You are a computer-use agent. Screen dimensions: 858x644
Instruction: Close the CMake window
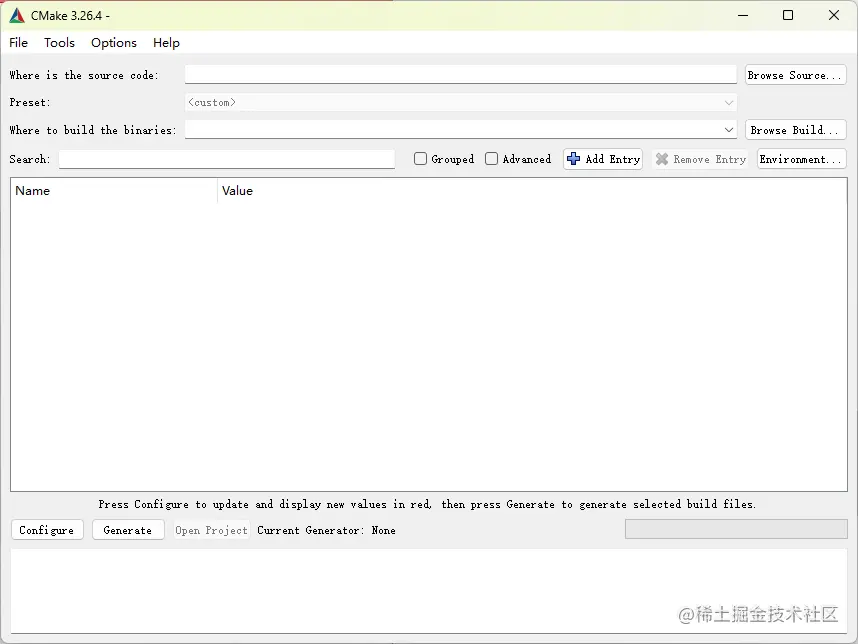tap(833, 15)
